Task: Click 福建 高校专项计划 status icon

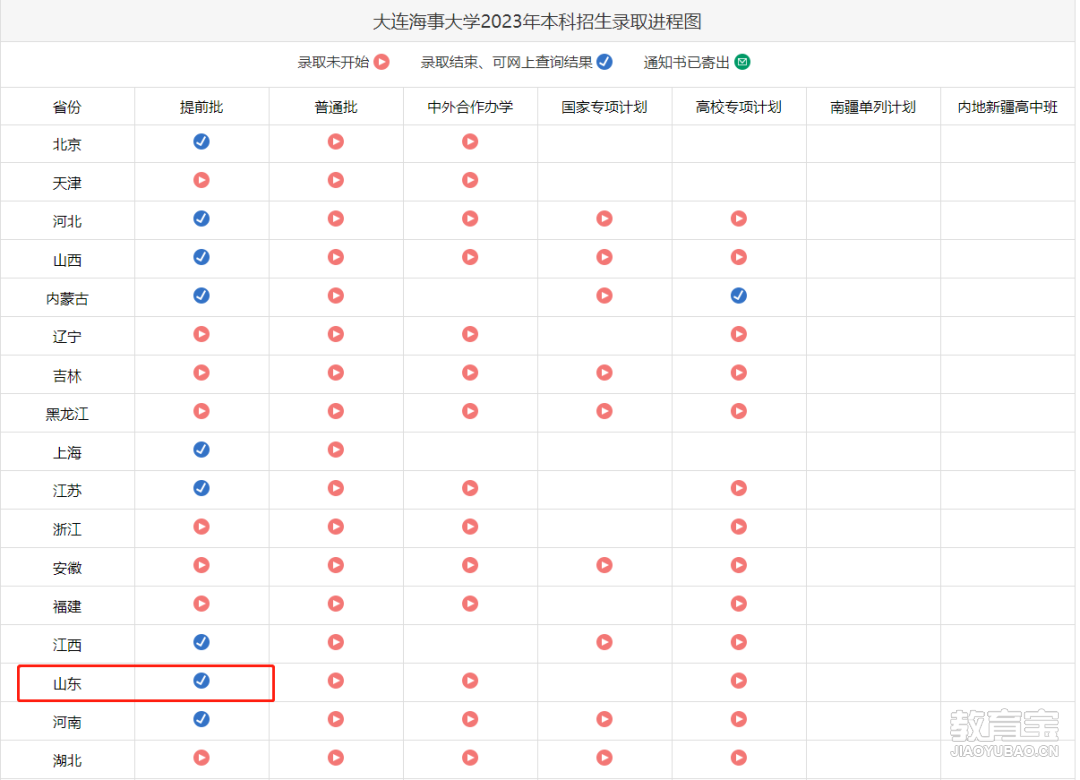Action: point(738,604)
